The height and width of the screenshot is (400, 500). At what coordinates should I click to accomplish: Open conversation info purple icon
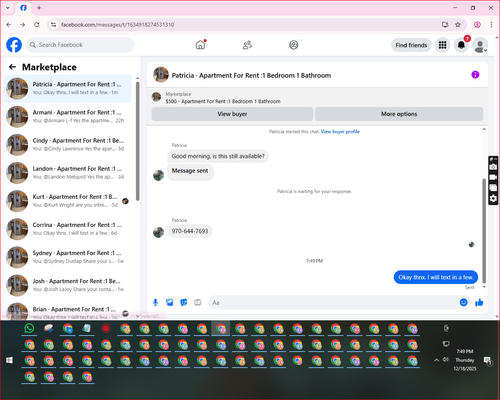475,75
